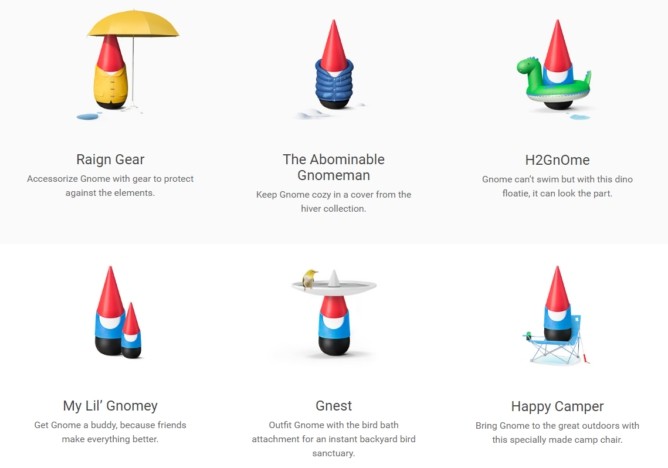Click the bird bath attachment description

click(334, 439)
